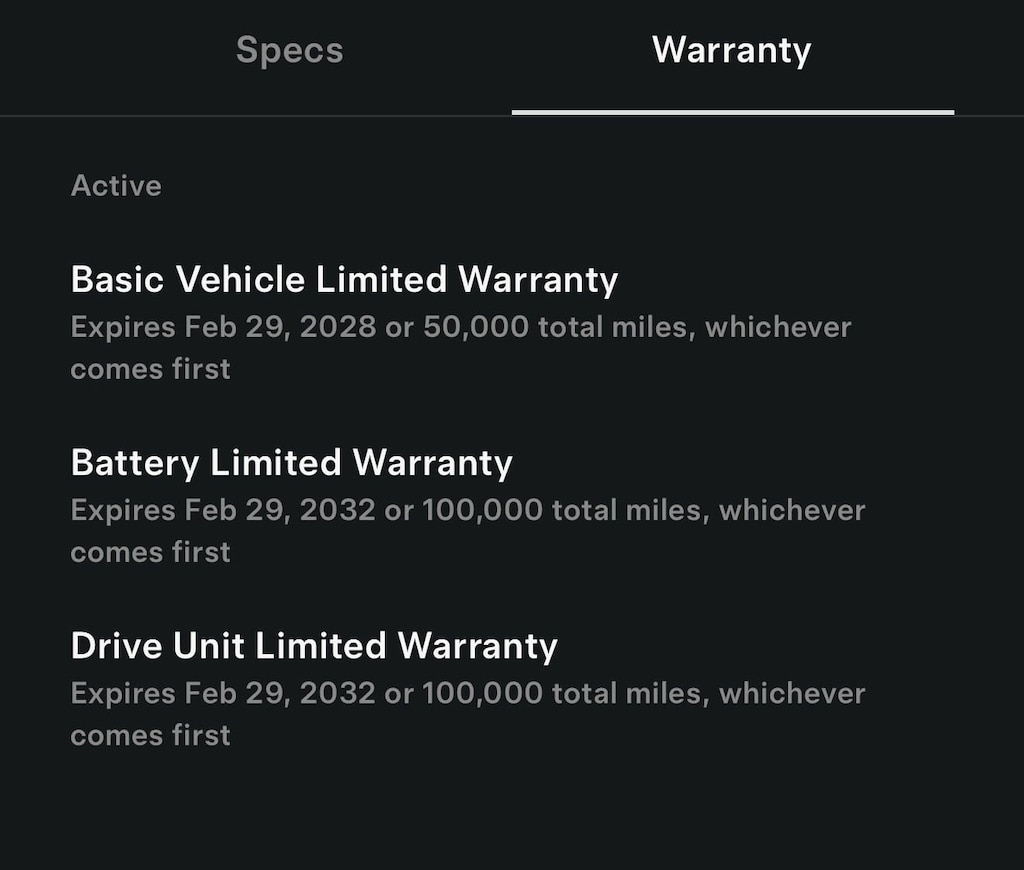Click the Feb 29, 2028 expiration date
1024x870 pixels.
pos(280,327)
